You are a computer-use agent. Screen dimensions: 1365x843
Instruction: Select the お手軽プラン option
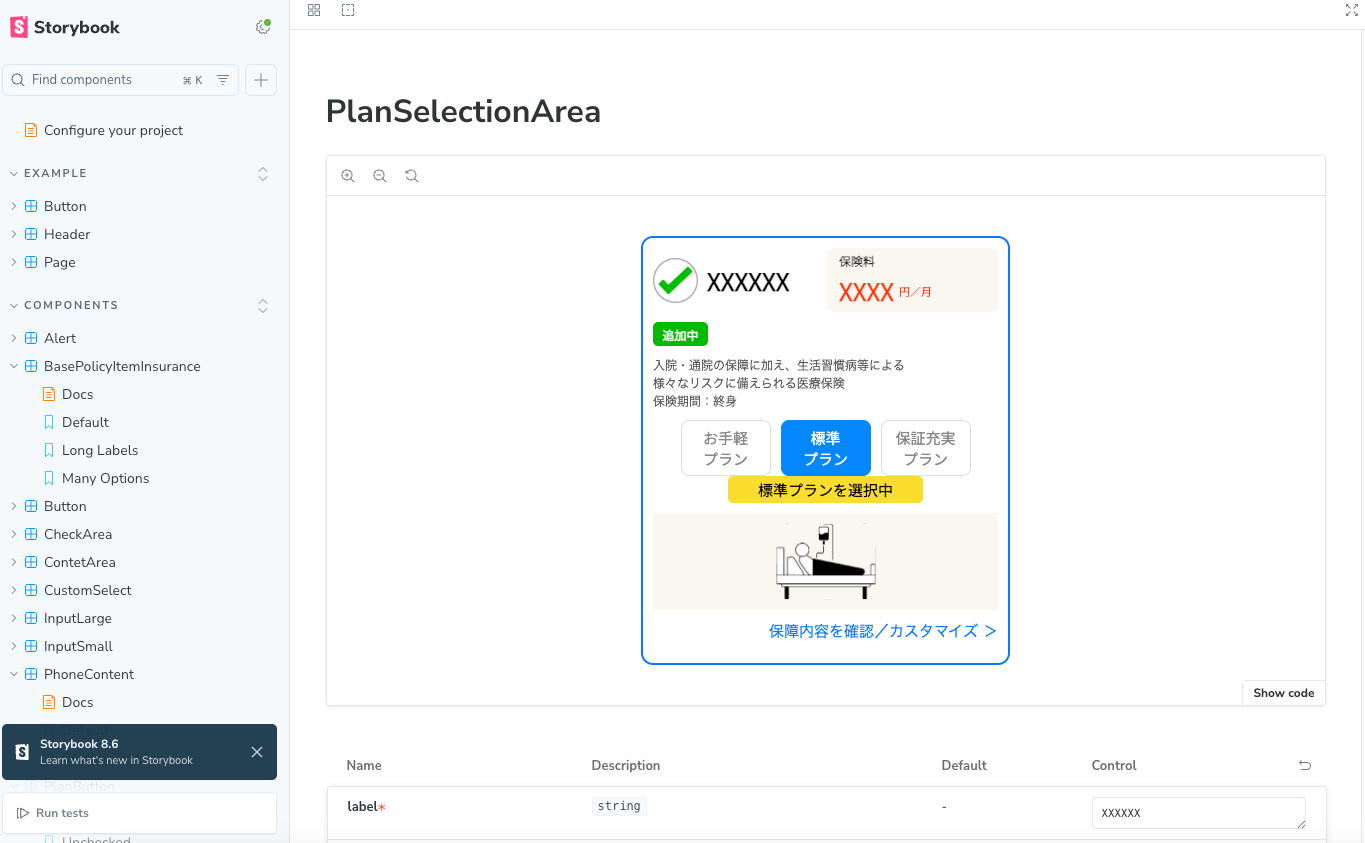(x=725, y=447)
